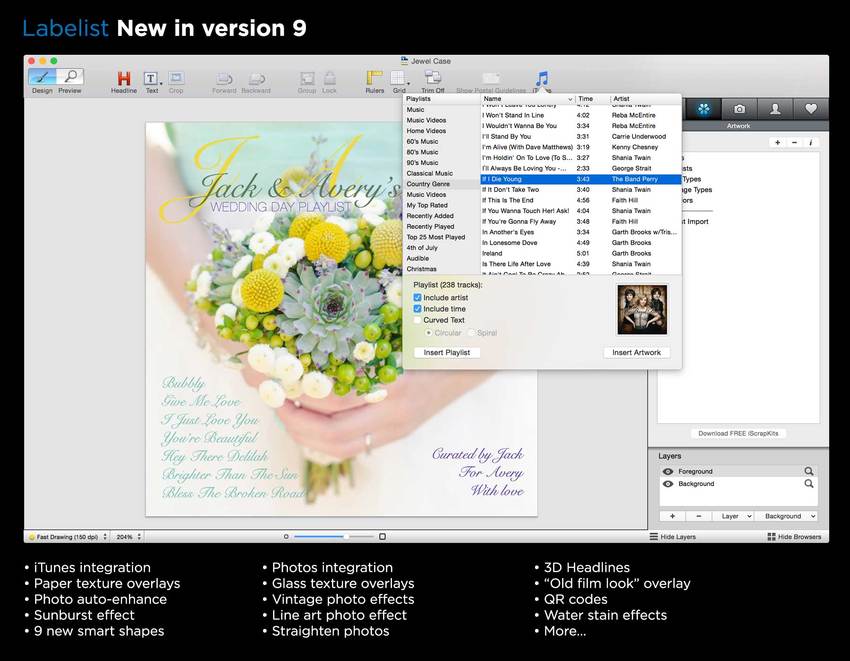
Task: Click the magnifier beside Foreground layer
Action: [x=809, y=471]
